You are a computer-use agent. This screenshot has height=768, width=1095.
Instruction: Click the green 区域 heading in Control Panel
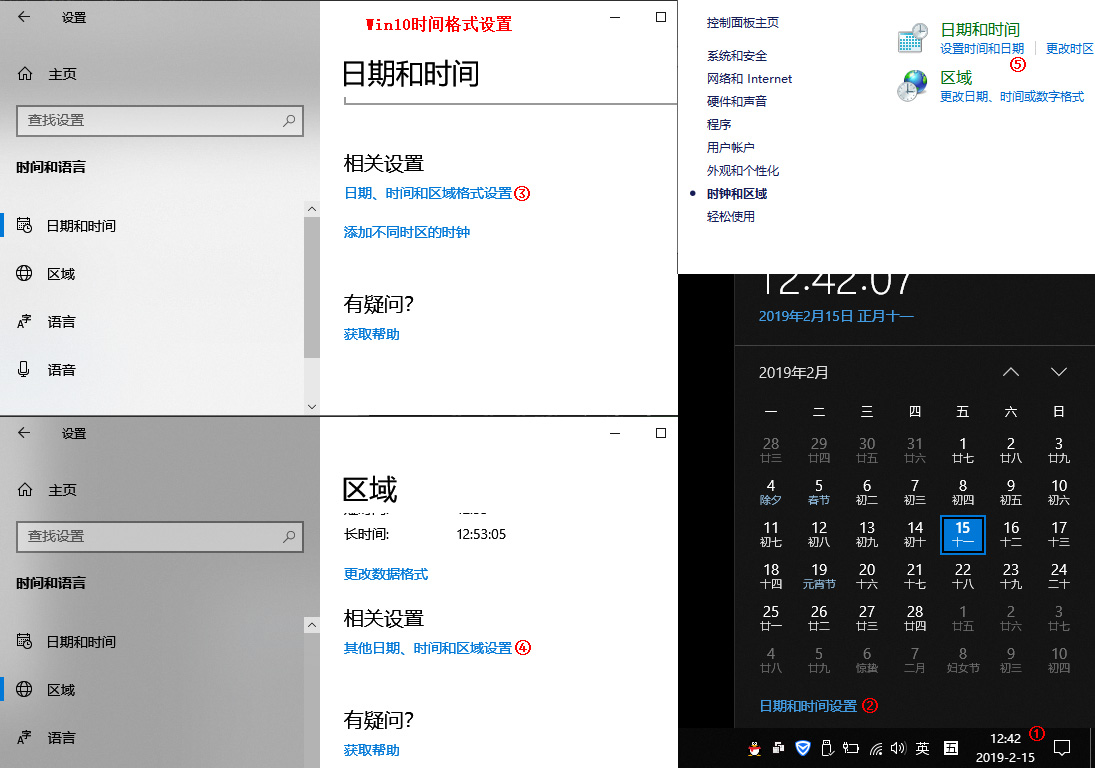pos(956,77)
